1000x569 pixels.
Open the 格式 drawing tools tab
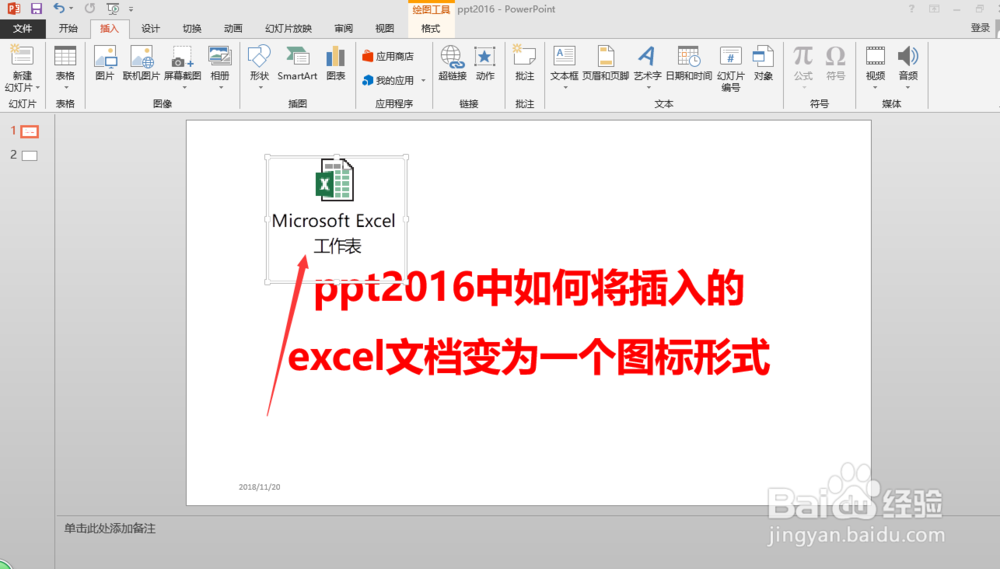[430, 28]
